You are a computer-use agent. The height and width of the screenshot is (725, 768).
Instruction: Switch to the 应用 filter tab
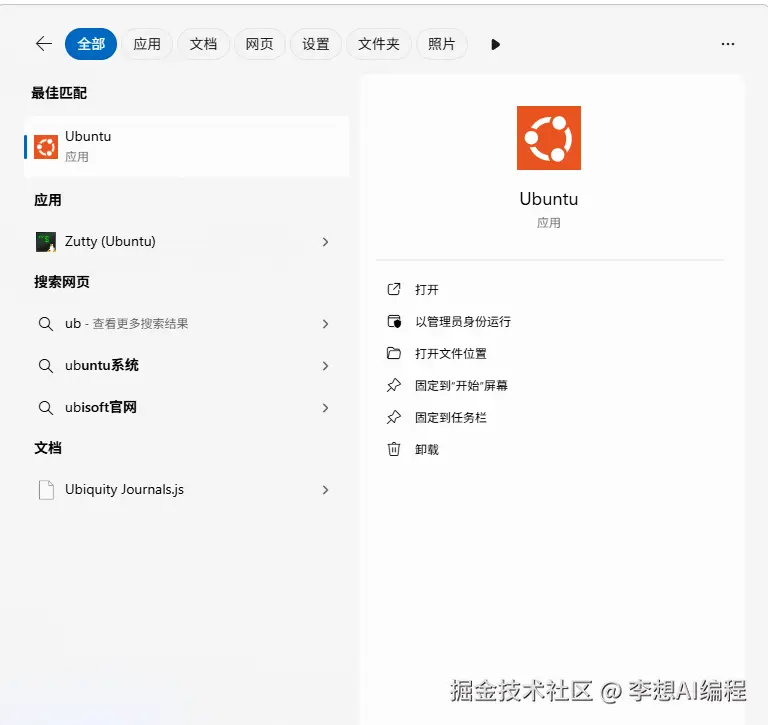click(147, 44)
